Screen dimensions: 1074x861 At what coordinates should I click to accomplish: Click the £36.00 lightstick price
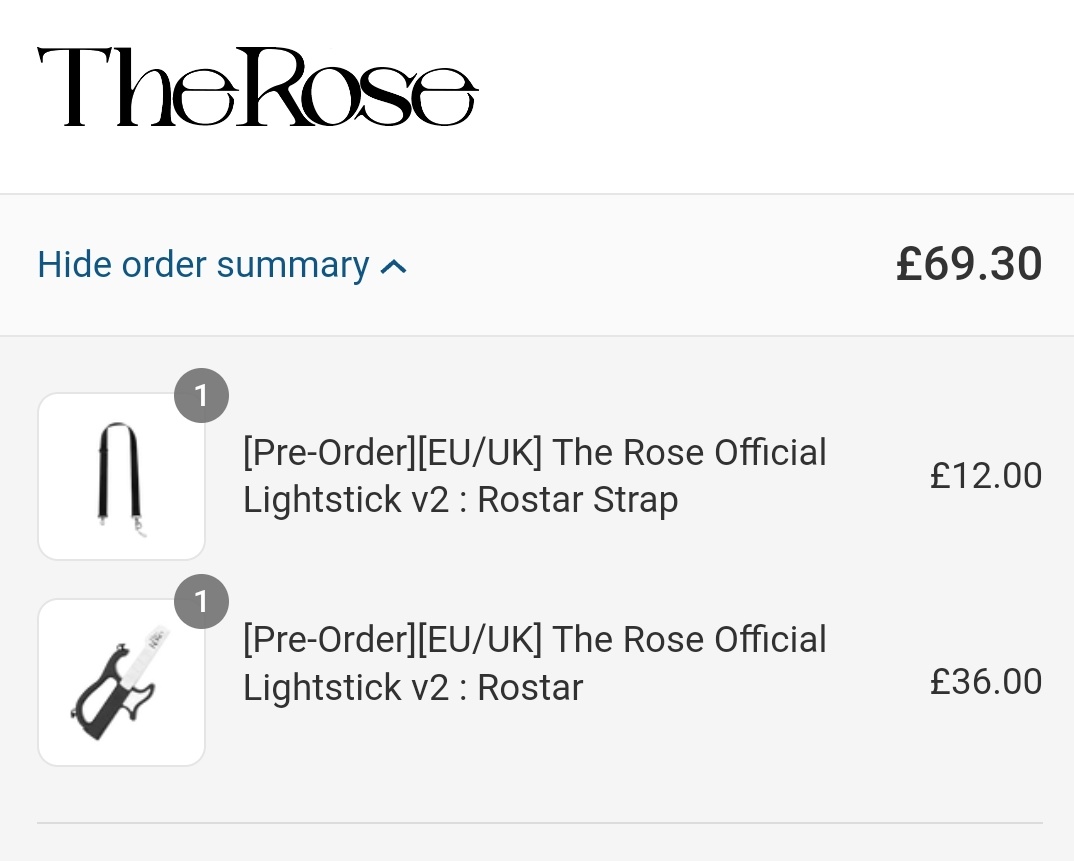[x=985, y=682]
